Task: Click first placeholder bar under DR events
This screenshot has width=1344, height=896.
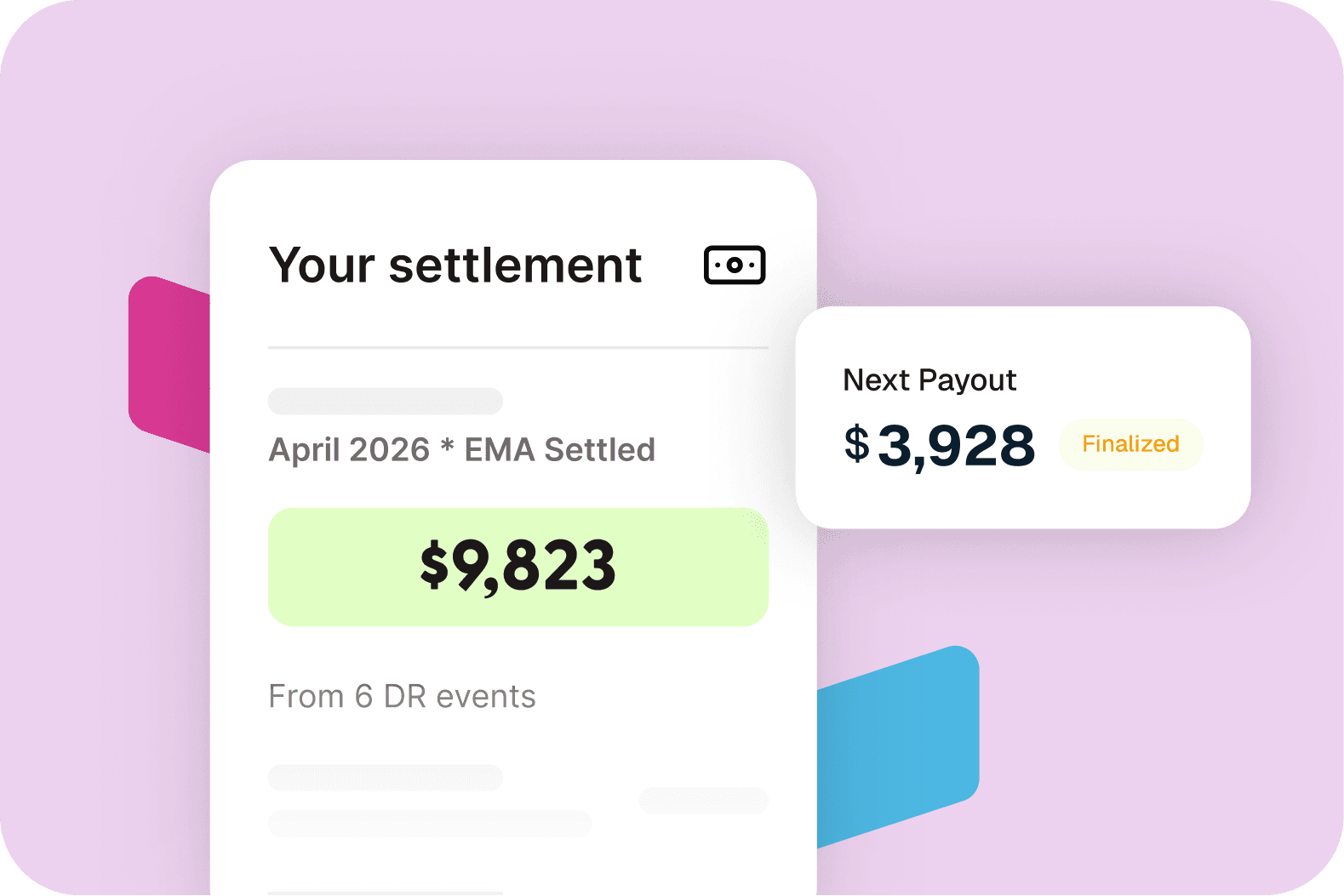Action: pos(386,777)
